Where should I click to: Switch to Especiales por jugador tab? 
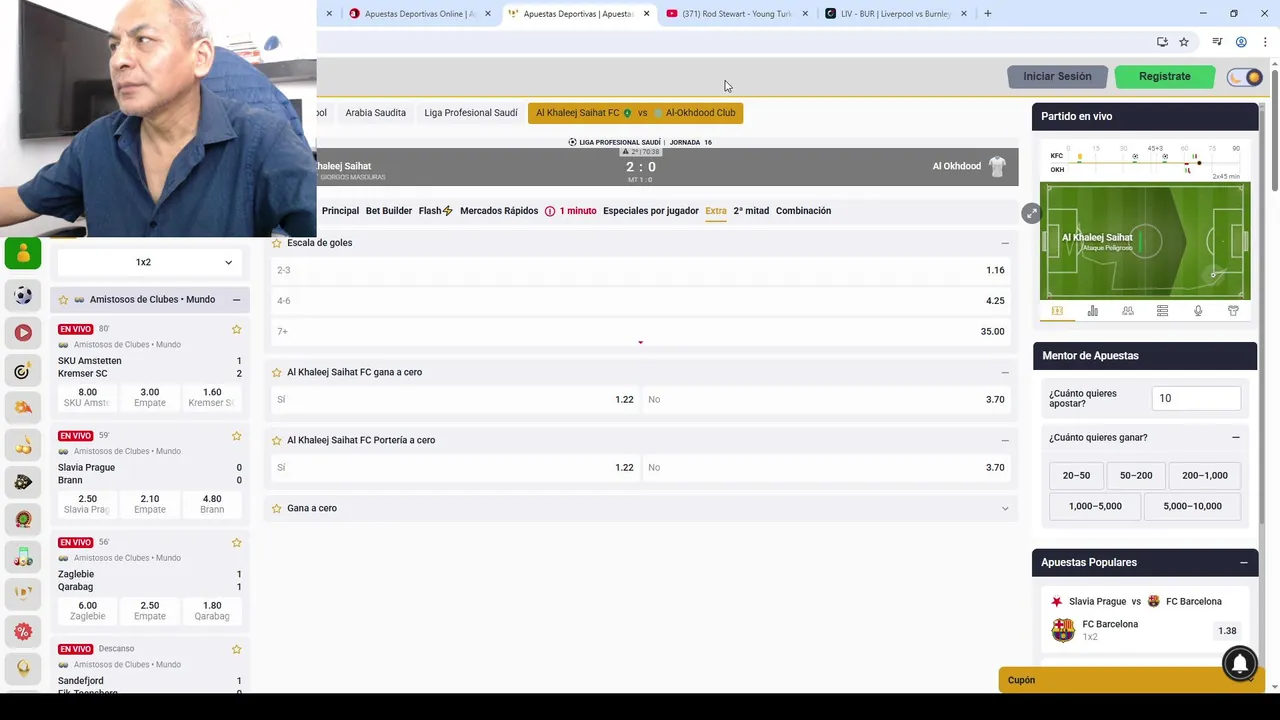[651, 211]
